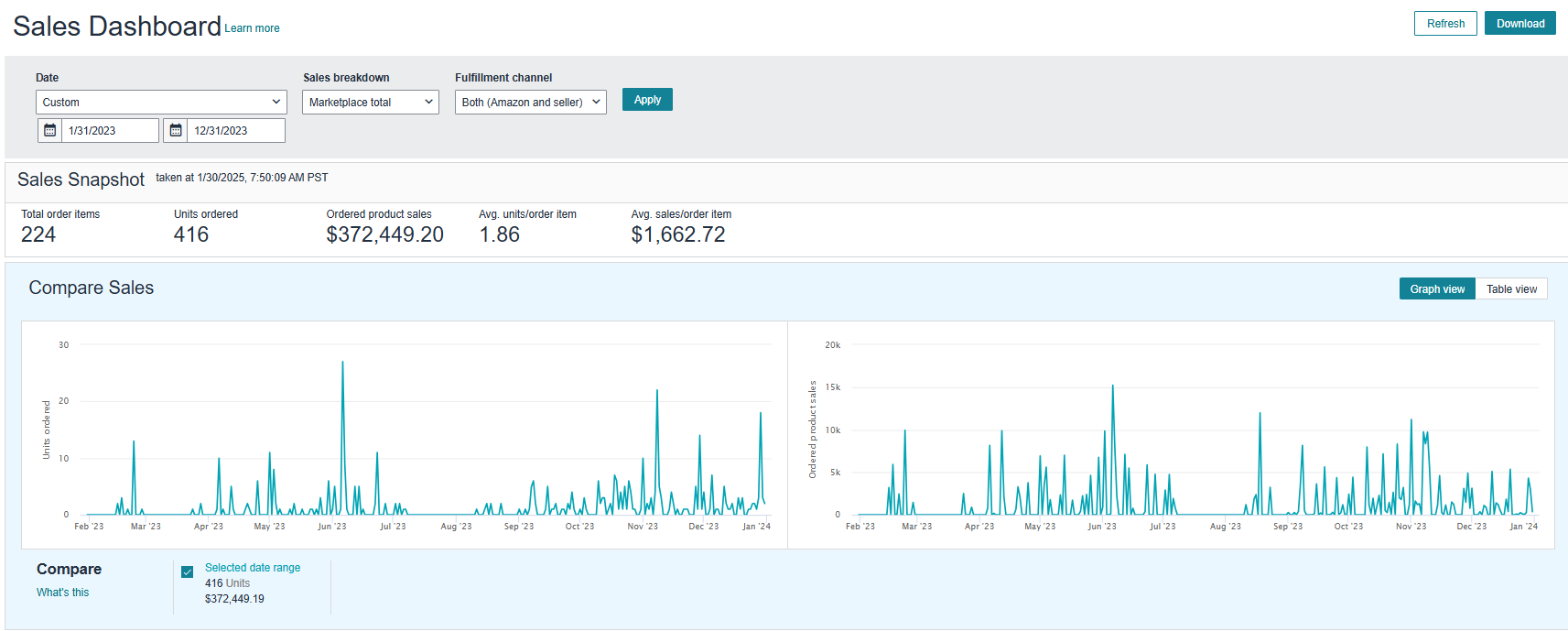
Task: Open the Fulfillment channel dropdown
Action: point(531,103)
